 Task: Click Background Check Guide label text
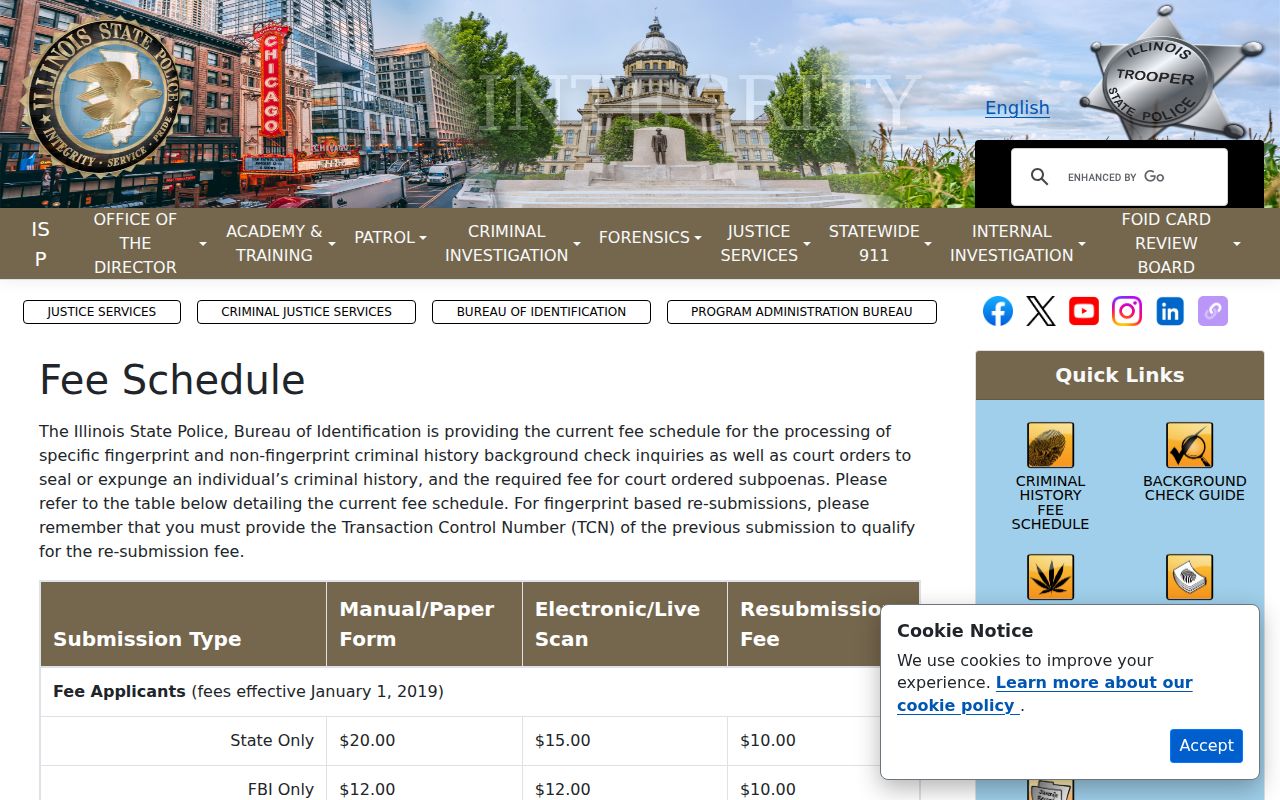[1194, 488]
